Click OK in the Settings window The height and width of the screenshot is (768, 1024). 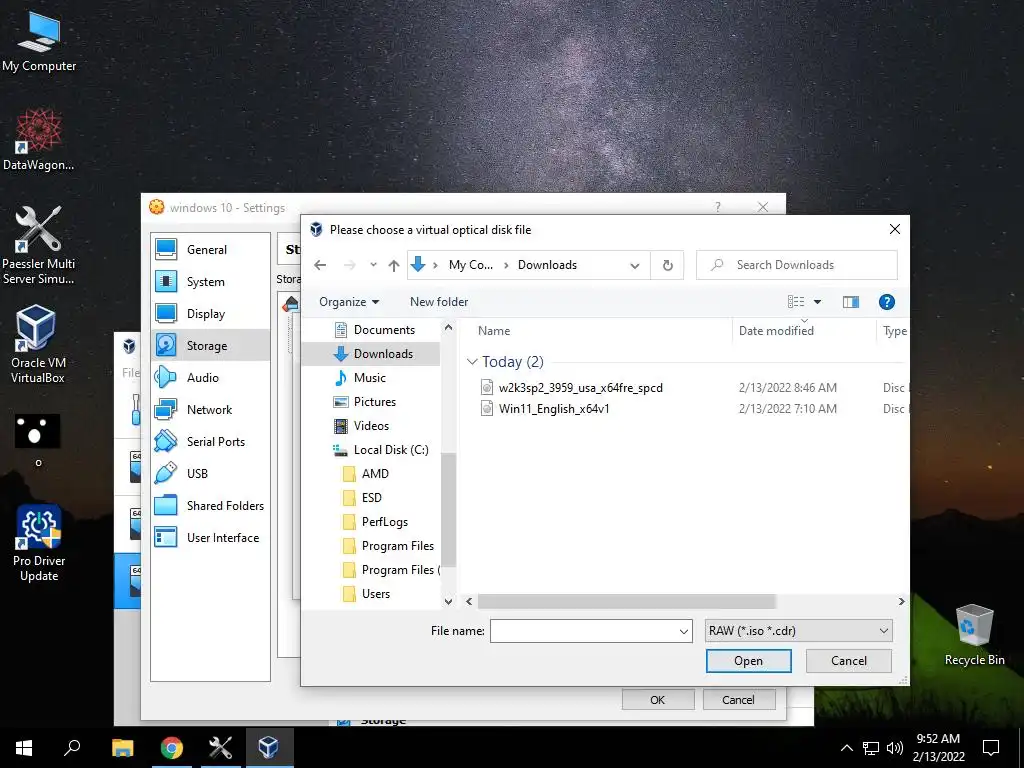(658, 699)
